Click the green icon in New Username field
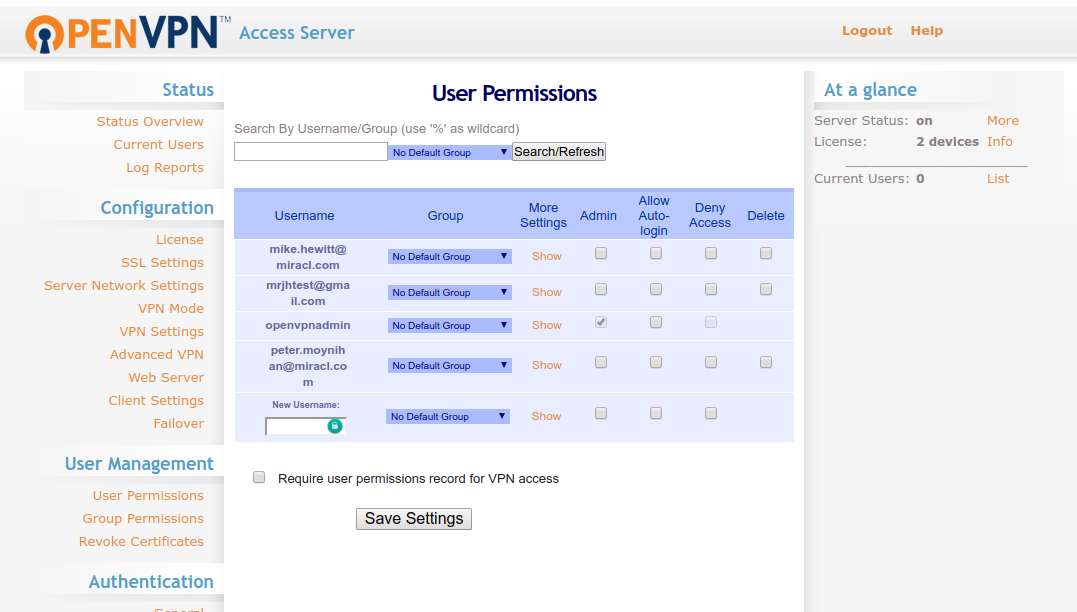 (x=335, y=426)
